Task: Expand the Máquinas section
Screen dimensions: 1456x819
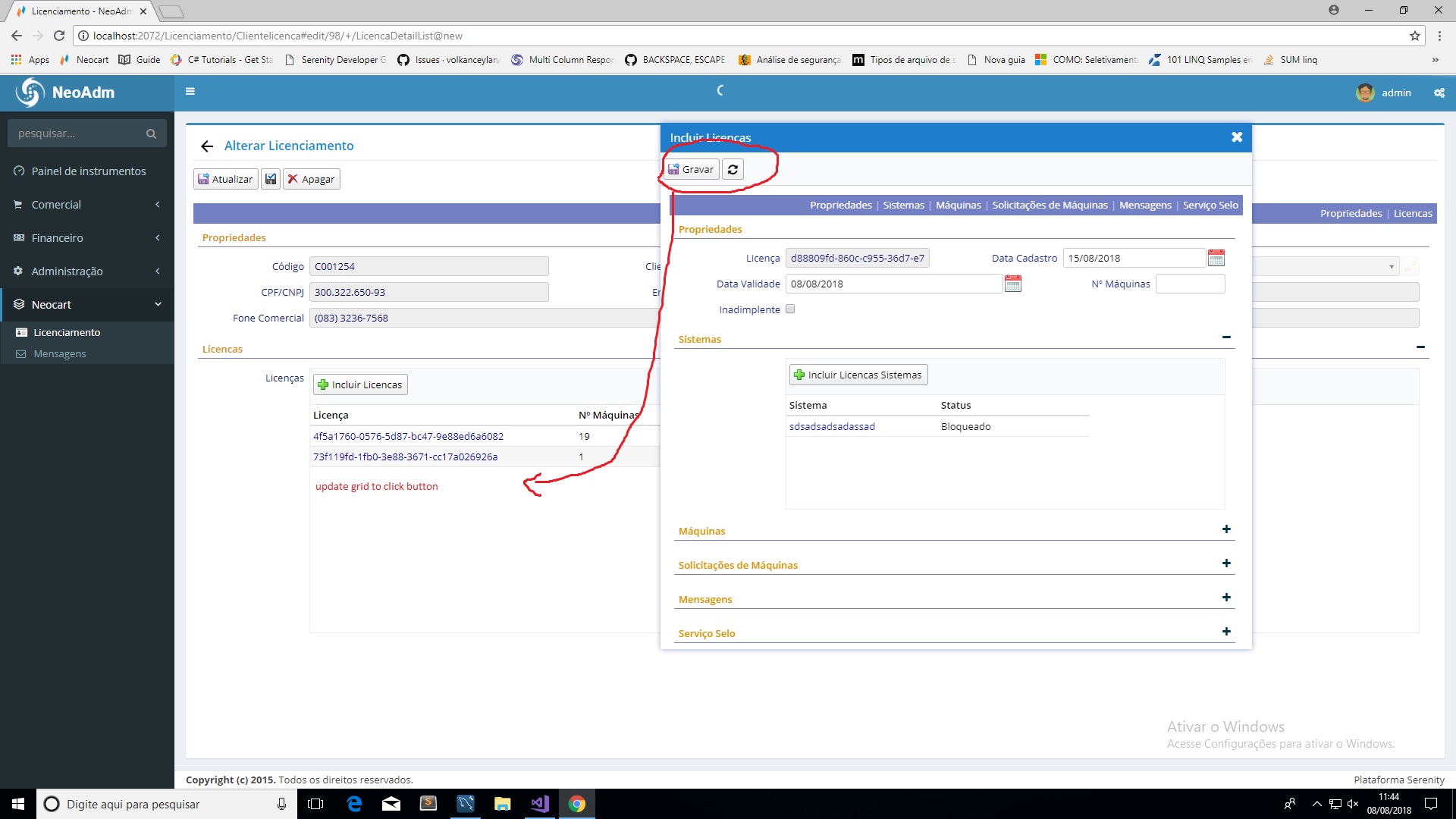Action: (x=1226, y=530)
